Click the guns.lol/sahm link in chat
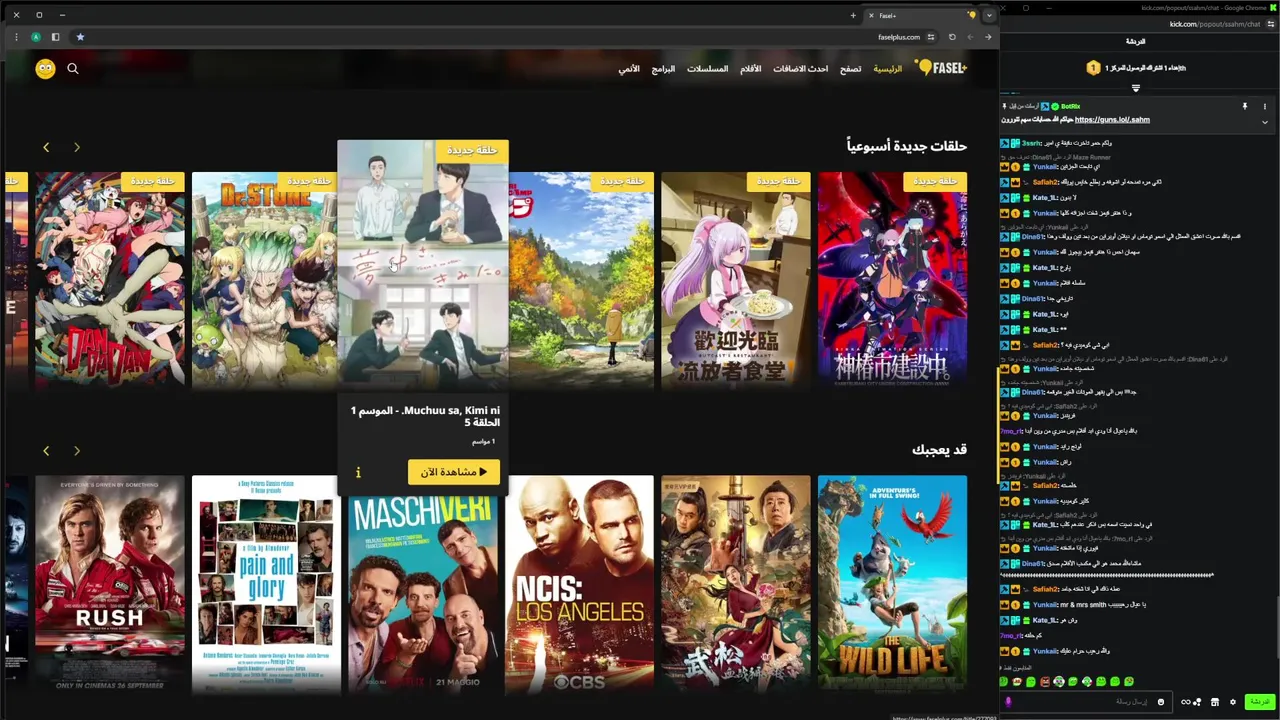Image resolution: width=1280 pixels, height=720 pixels. (x=1112, y=120)
